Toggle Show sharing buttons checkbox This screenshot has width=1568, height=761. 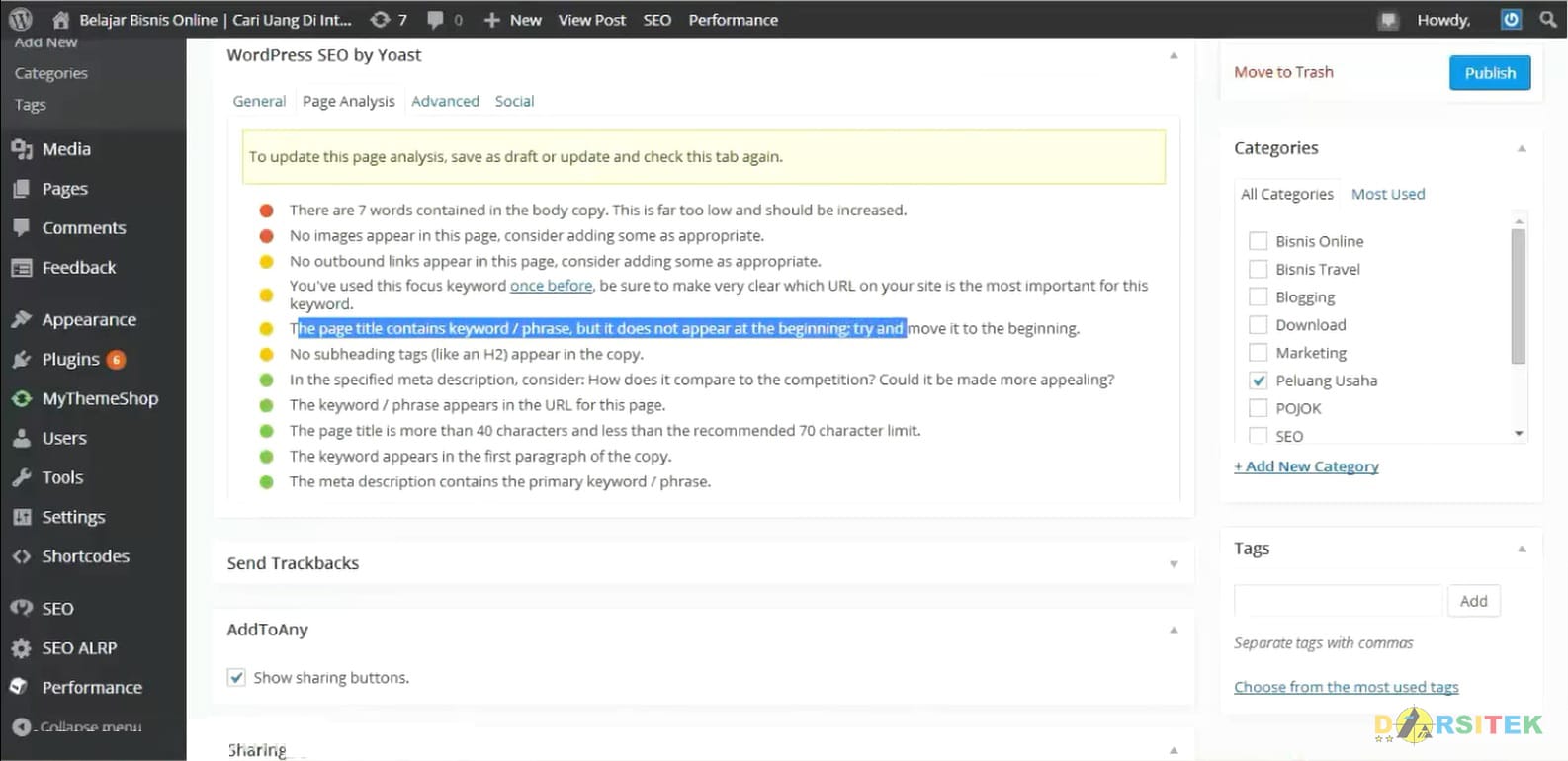tap(236, 677)
